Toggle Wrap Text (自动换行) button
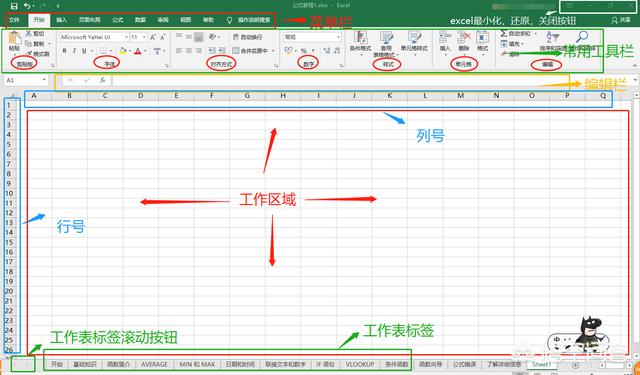The width and height of the screenshot is (640, 375). (x=248, y=37)
